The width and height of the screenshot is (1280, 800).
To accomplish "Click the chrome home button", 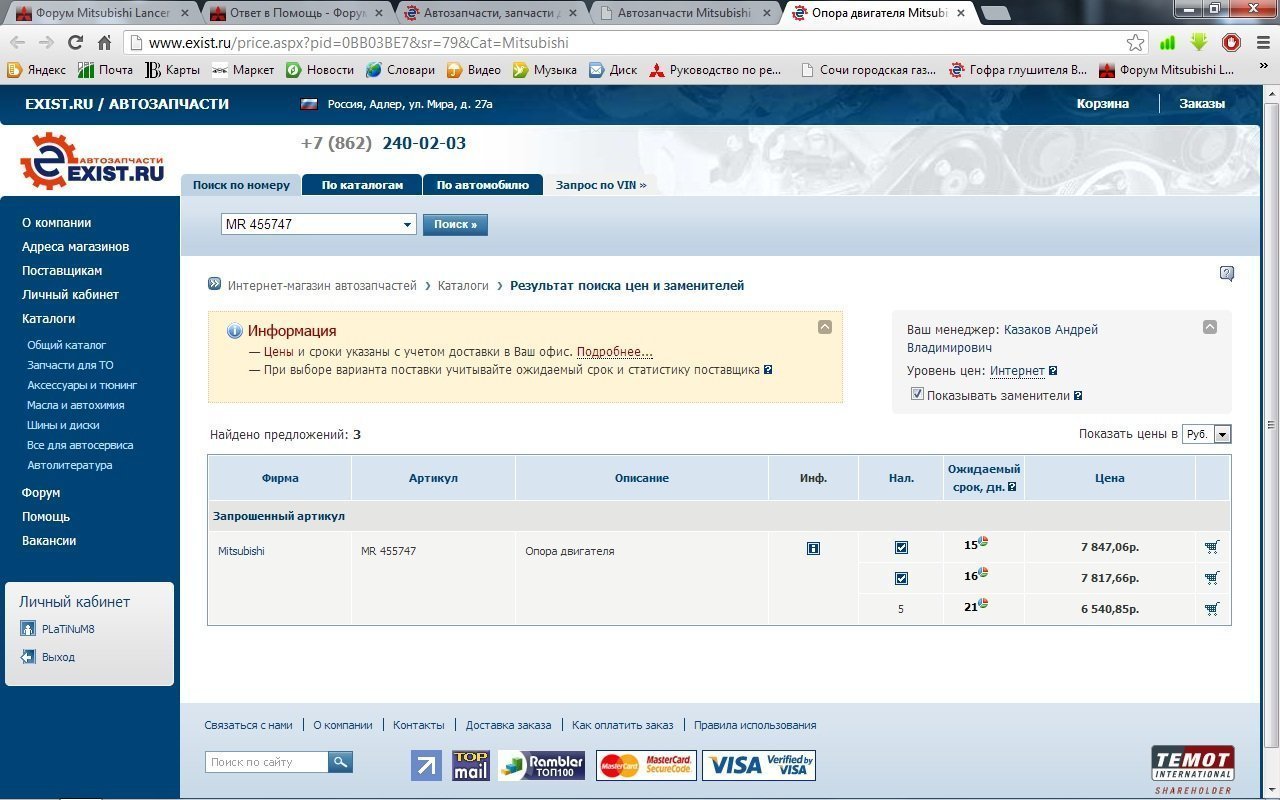I will pyautogui.click(x=104, y=43).
